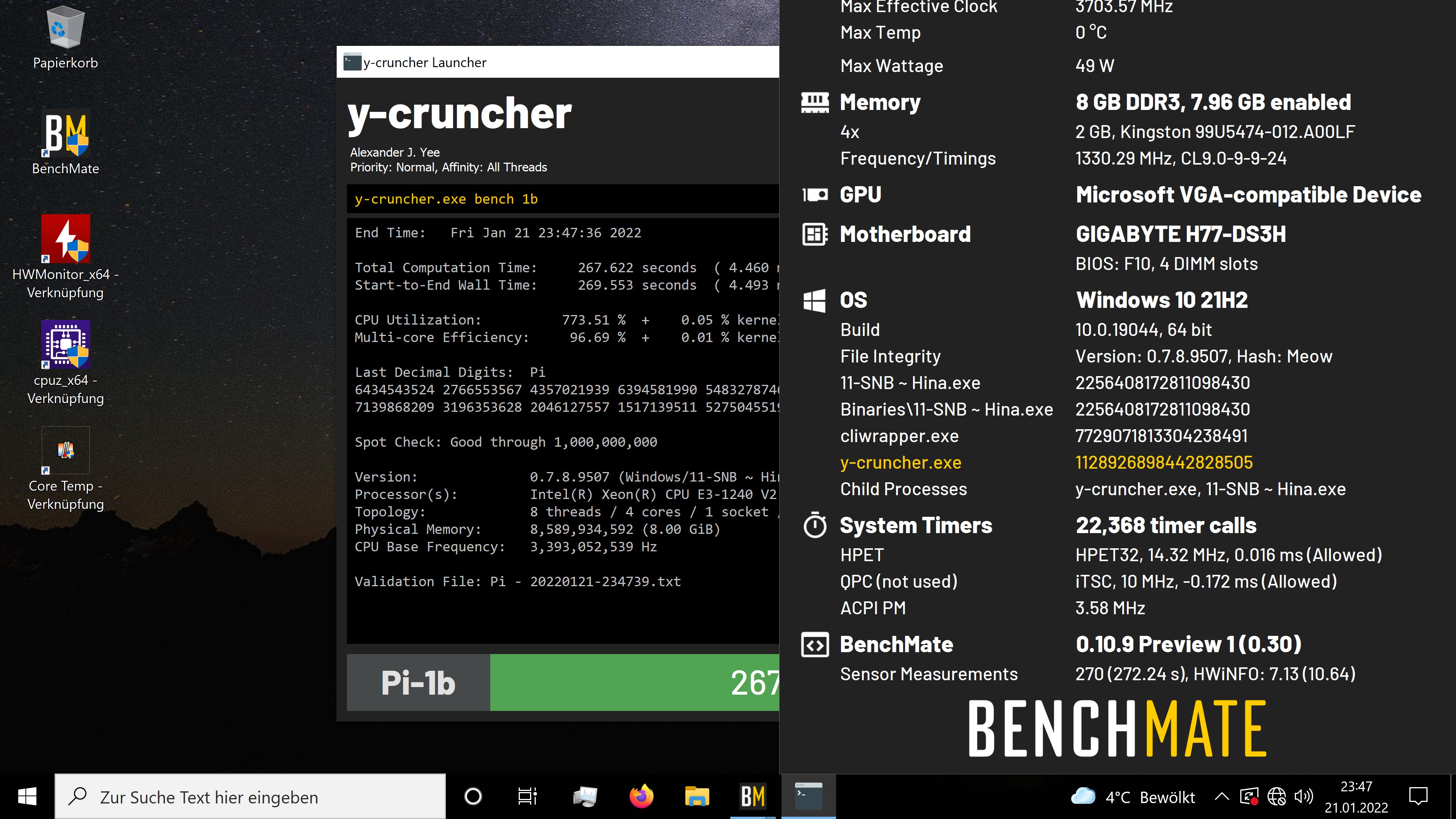The image size is (1456, 819).
Task: Click the System Timers stopwatch icon
Action: tap(814, 525)
